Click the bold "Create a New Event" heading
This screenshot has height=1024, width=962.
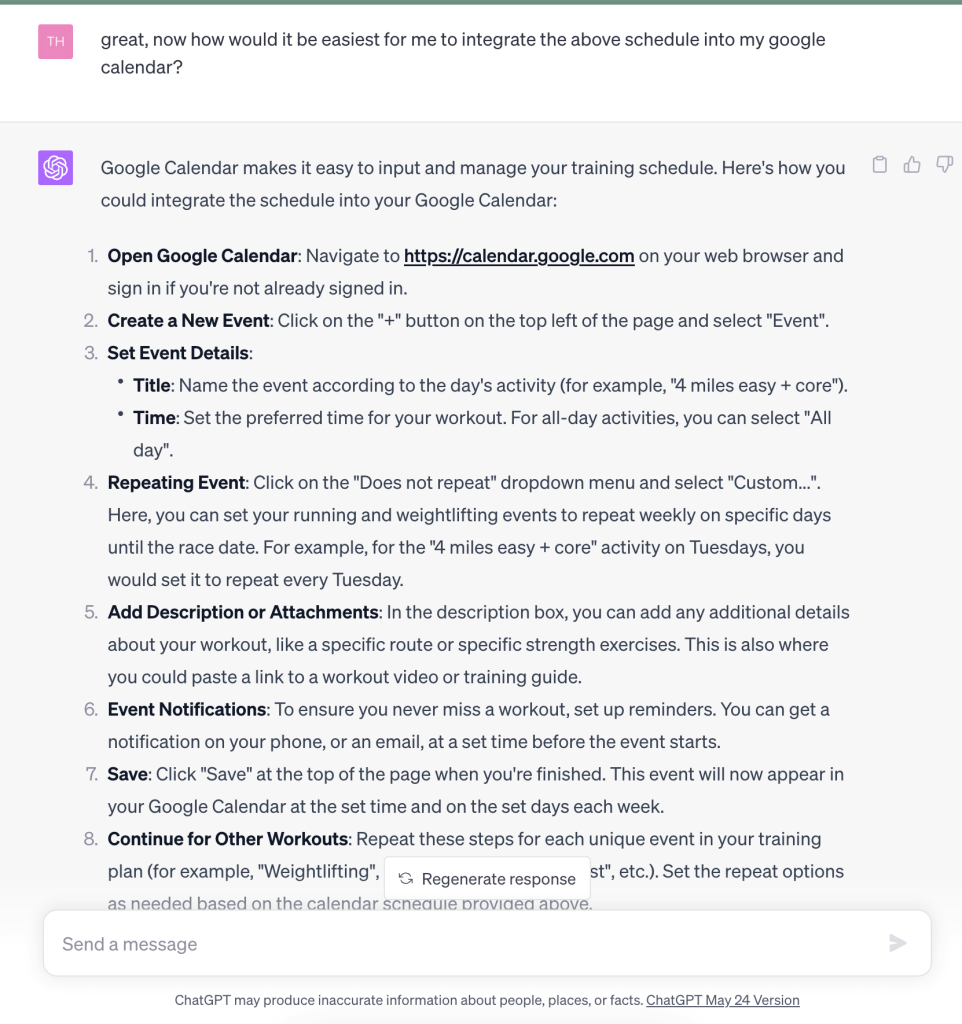[x=188, y=321]
